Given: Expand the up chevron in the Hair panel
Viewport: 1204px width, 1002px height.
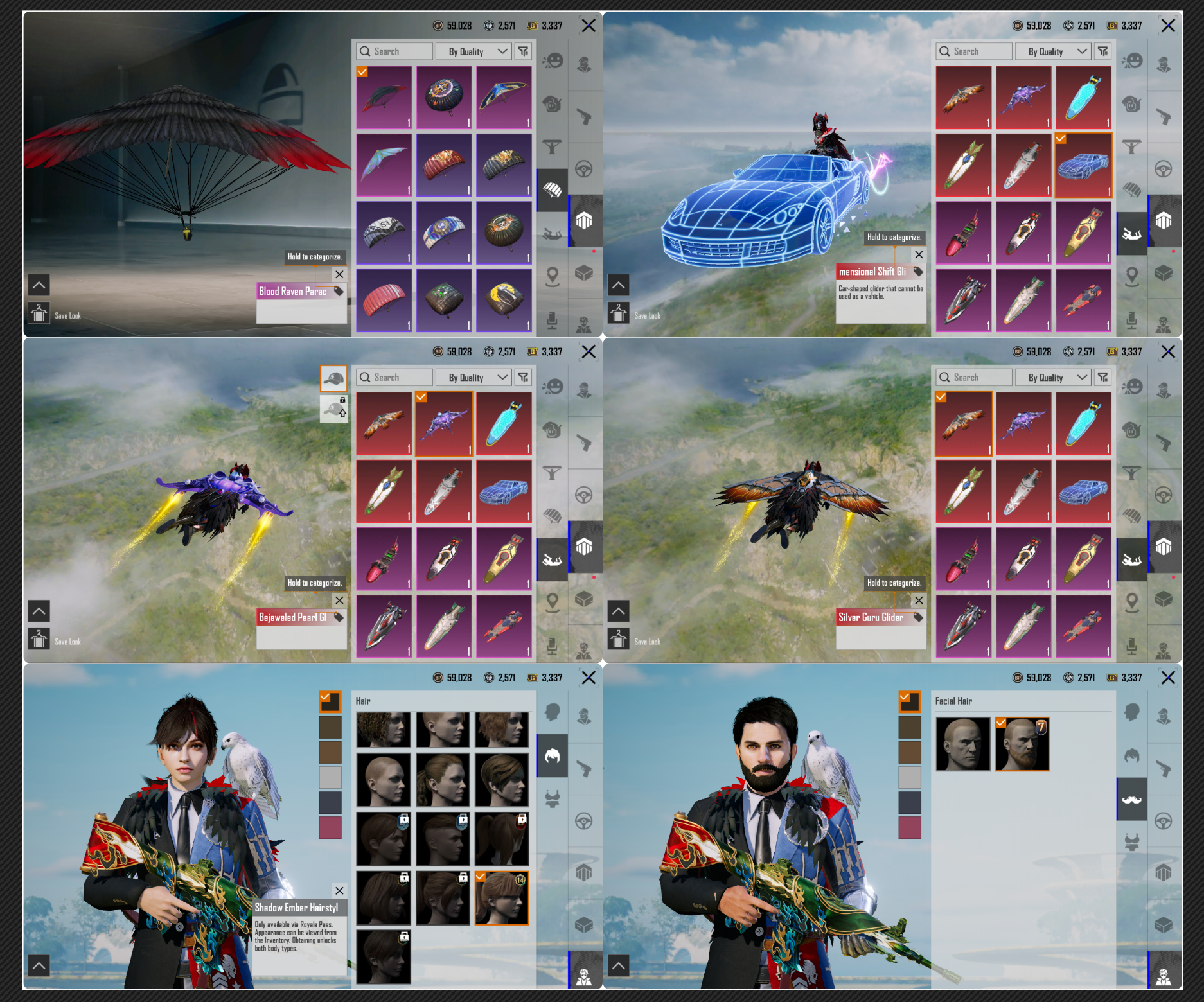Looking at the screenshot, I should (x=39, y=965).
